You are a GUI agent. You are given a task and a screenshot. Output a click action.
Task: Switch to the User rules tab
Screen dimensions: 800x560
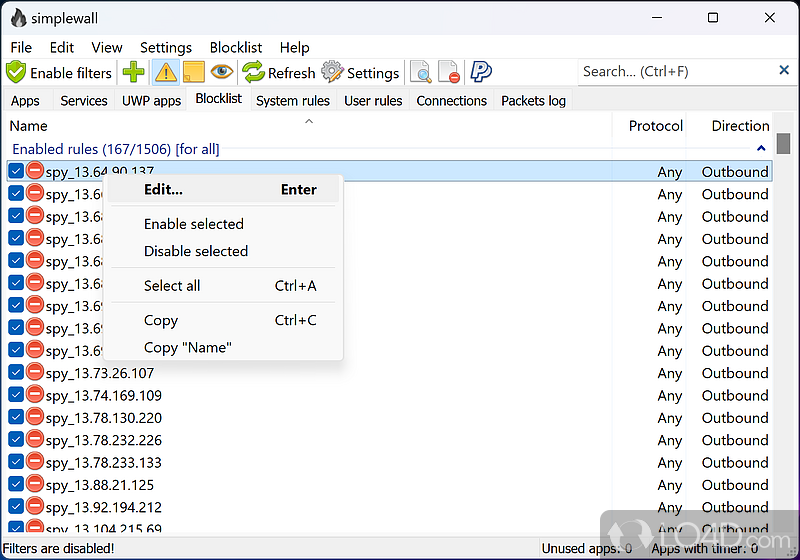coord(373,100)
